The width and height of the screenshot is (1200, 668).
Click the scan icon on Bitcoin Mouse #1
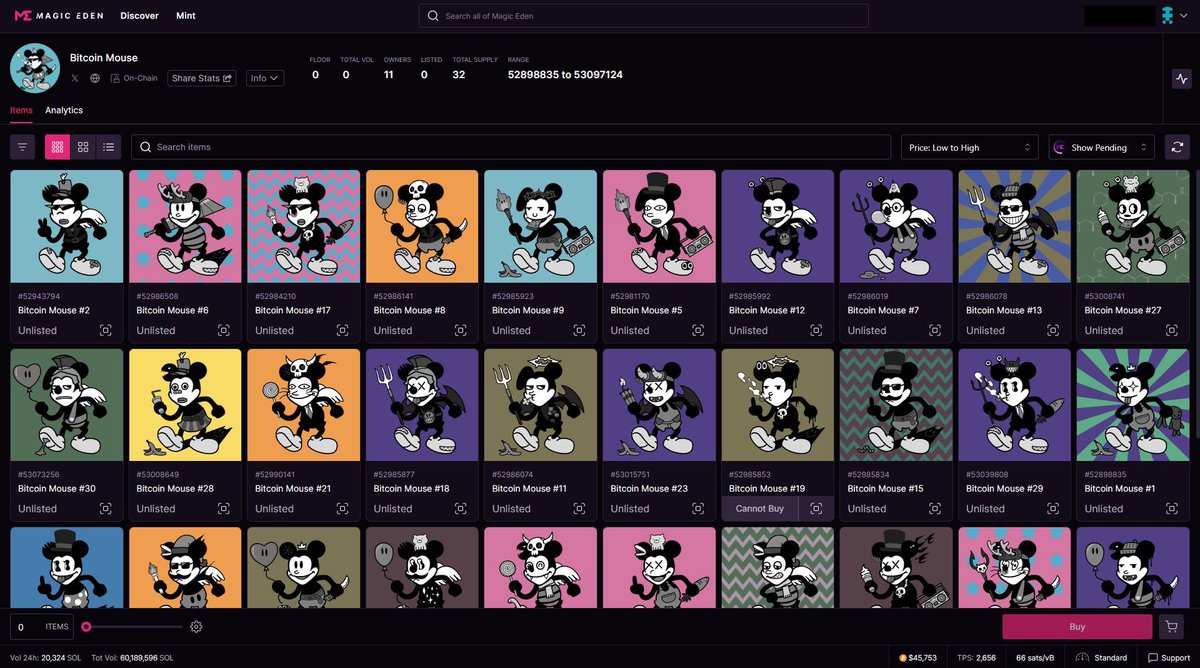[1172, 508]
